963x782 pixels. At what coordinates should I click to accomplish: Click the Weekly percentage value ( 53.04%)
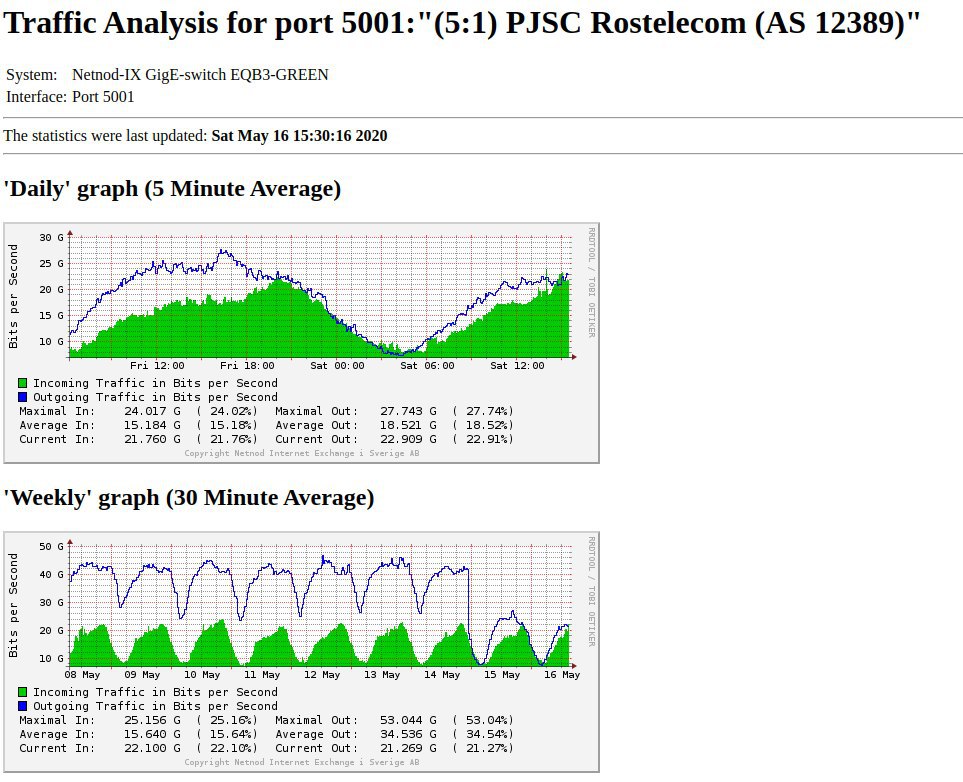[x=483, y=720]
